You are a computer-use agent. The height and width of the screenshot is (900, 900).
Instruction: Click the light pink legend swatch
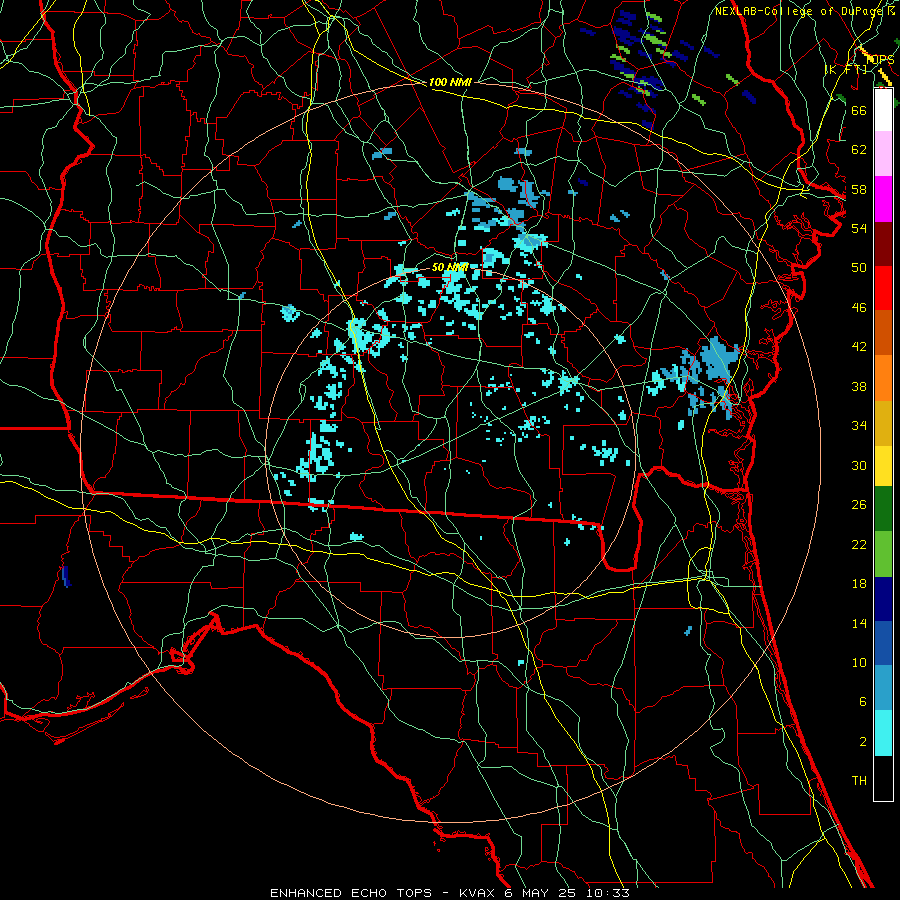point(883,154)
